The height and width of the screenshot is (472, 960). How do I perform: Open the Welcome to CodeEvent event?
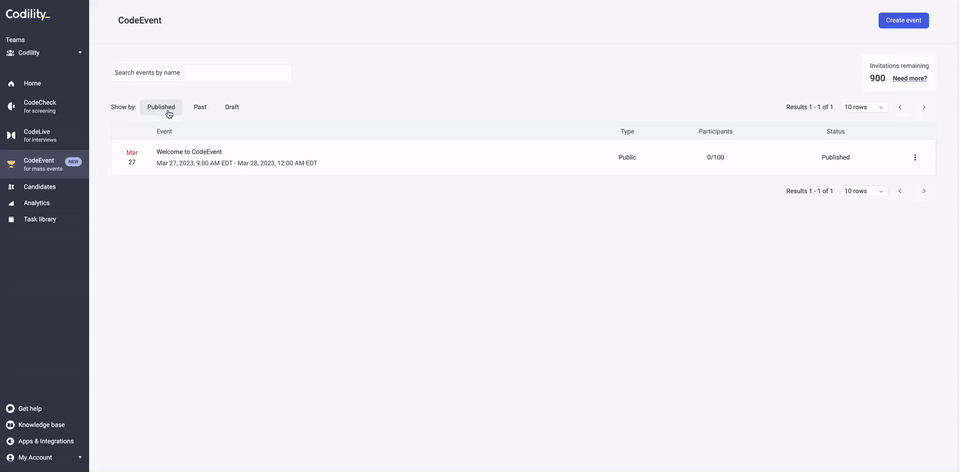point(189,152)
